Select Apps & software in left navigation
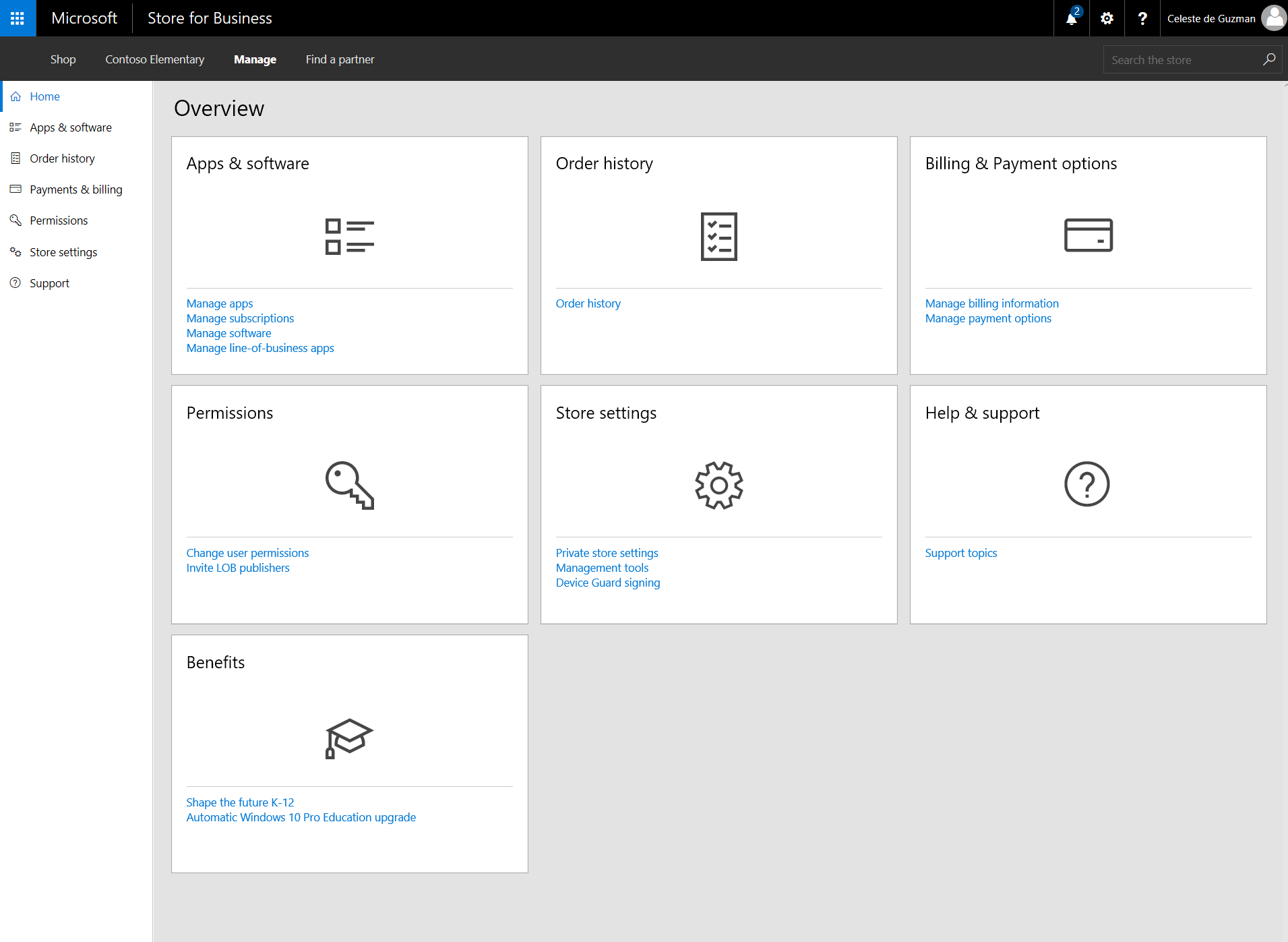Screen dimensions: 1288x942 click(71, 127)
